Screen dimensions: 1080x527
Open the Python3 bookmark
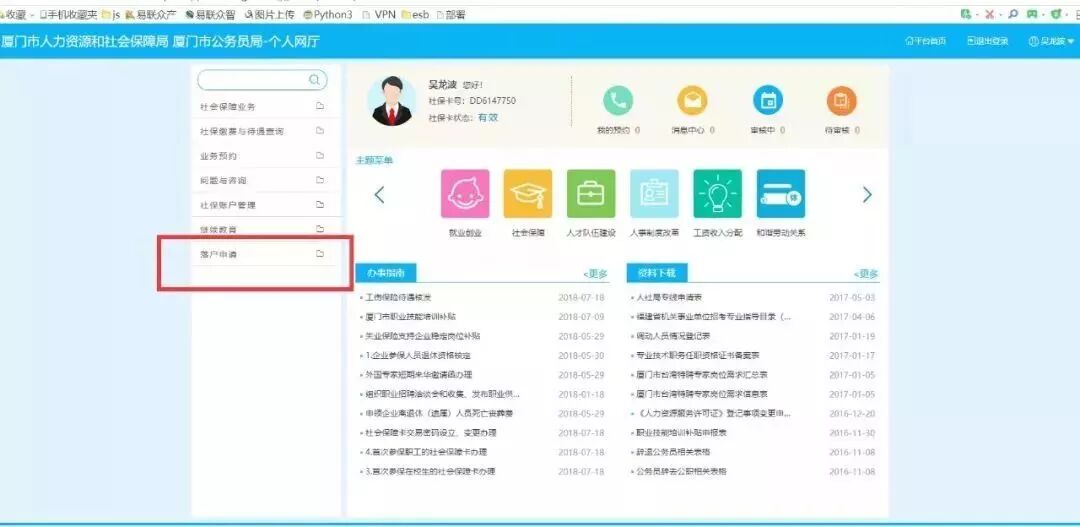coord(328,14)
